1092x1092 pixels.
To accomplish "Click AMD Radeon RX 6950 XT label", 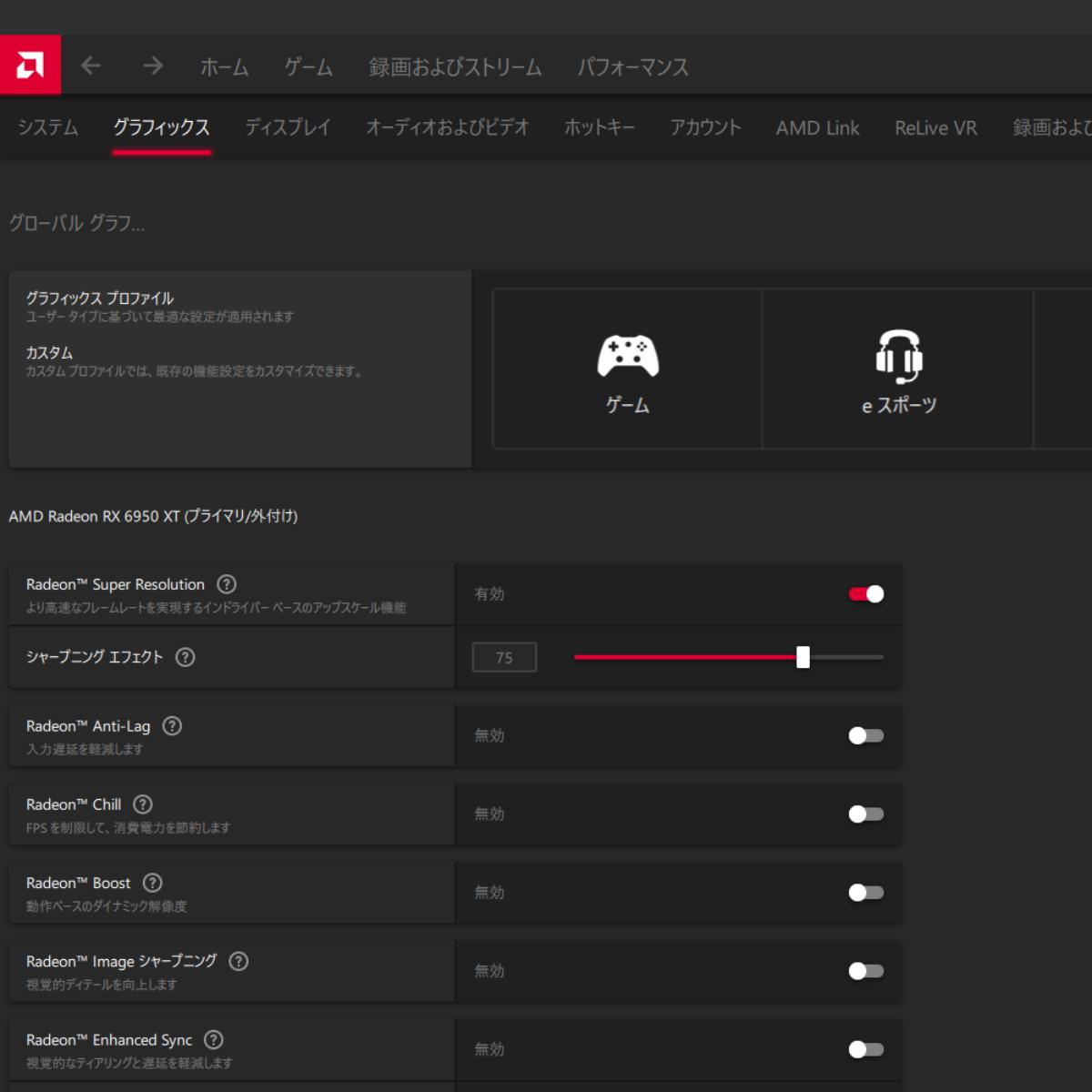I will click(153, 516).
